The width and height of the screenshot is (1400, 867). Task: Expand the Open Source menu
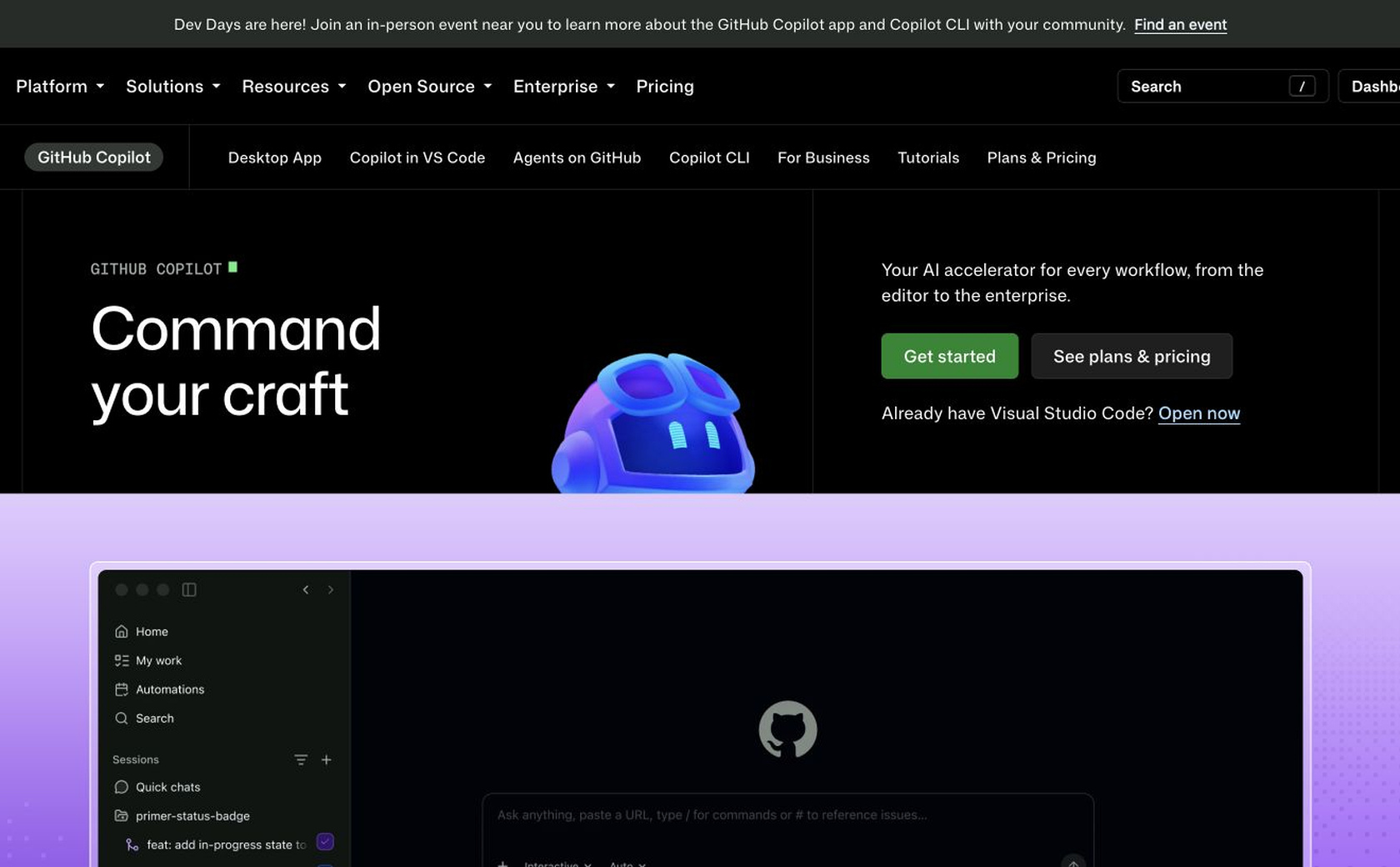tap(430, 87)
